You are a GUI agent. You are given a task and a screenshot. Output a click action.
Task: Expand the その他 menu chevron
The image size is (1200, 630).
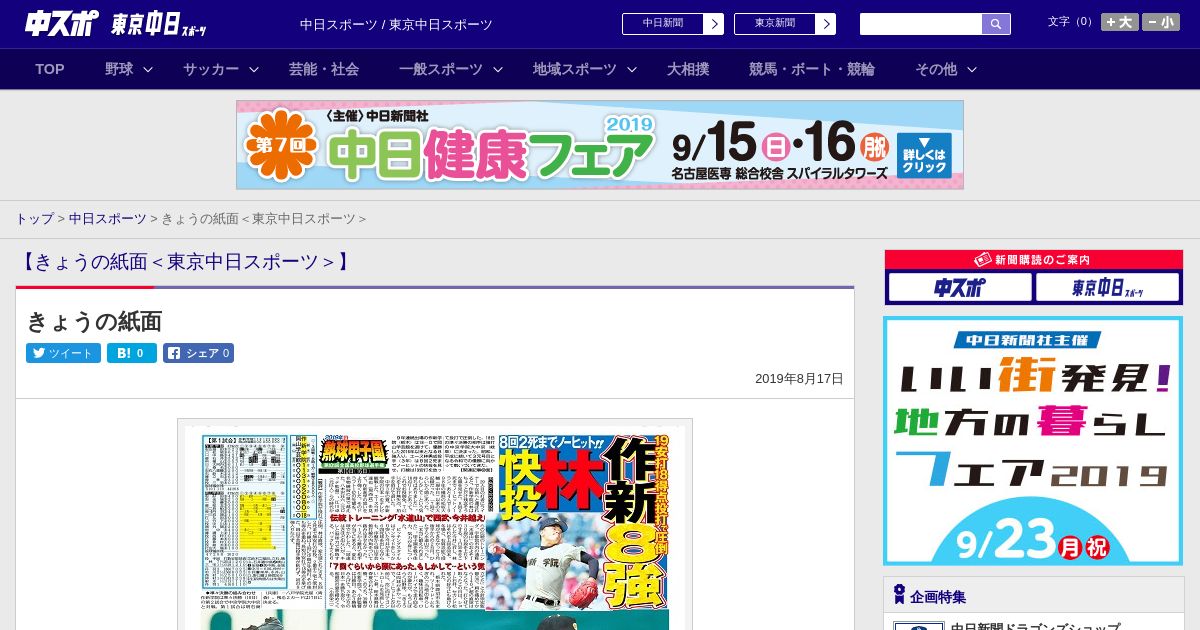pyautogui.click(x=972, y=70)
